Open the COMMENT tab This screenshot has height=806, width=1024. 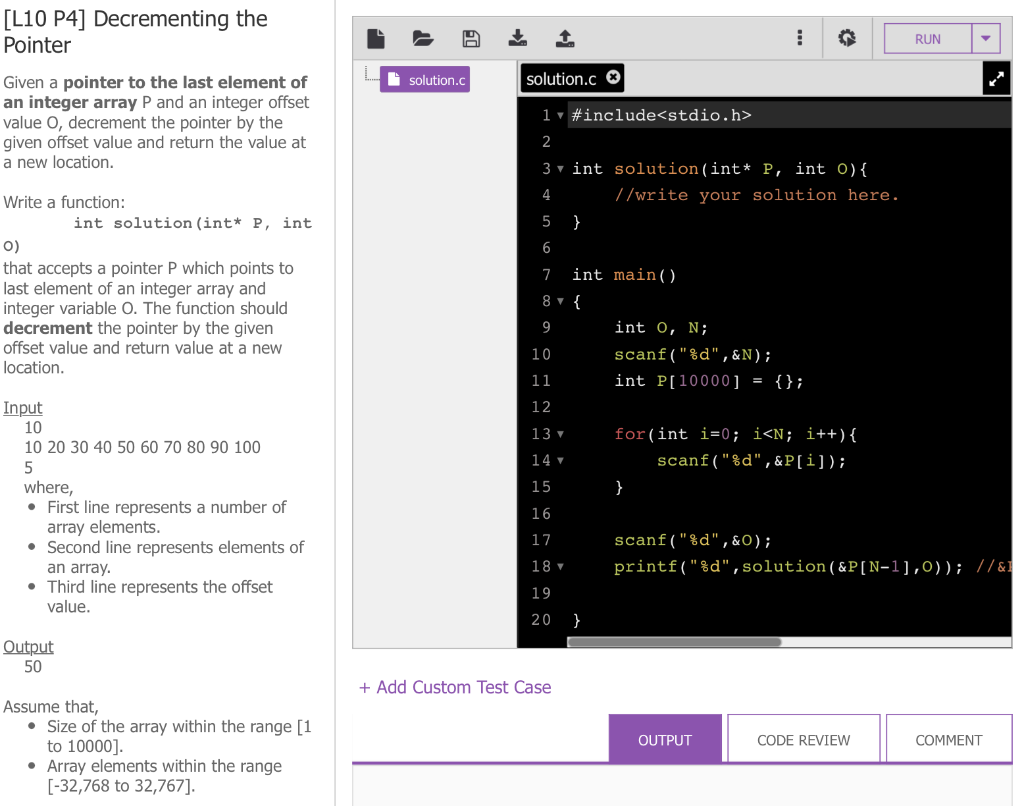pos(948,739)
